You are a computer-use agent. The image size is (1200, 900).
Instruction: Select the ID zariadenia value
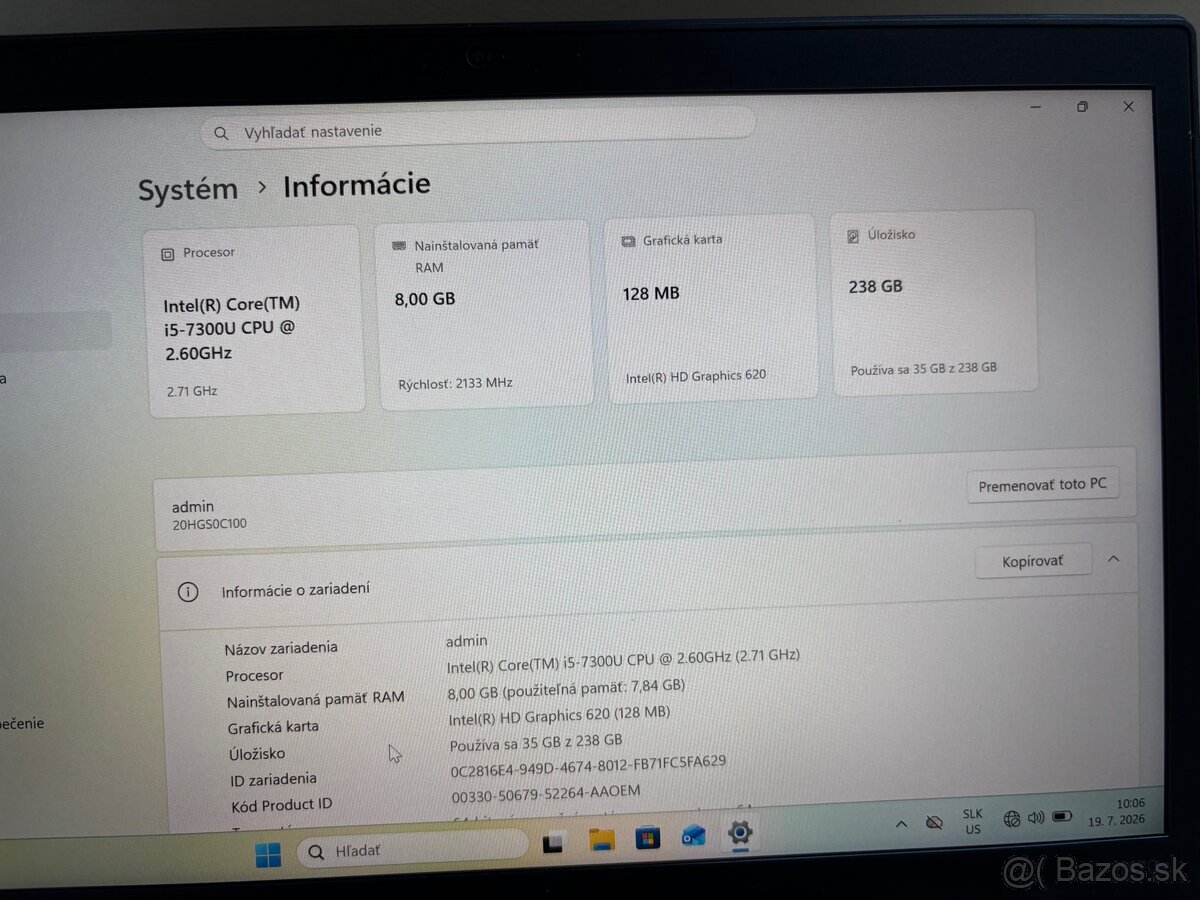[588, 766]
